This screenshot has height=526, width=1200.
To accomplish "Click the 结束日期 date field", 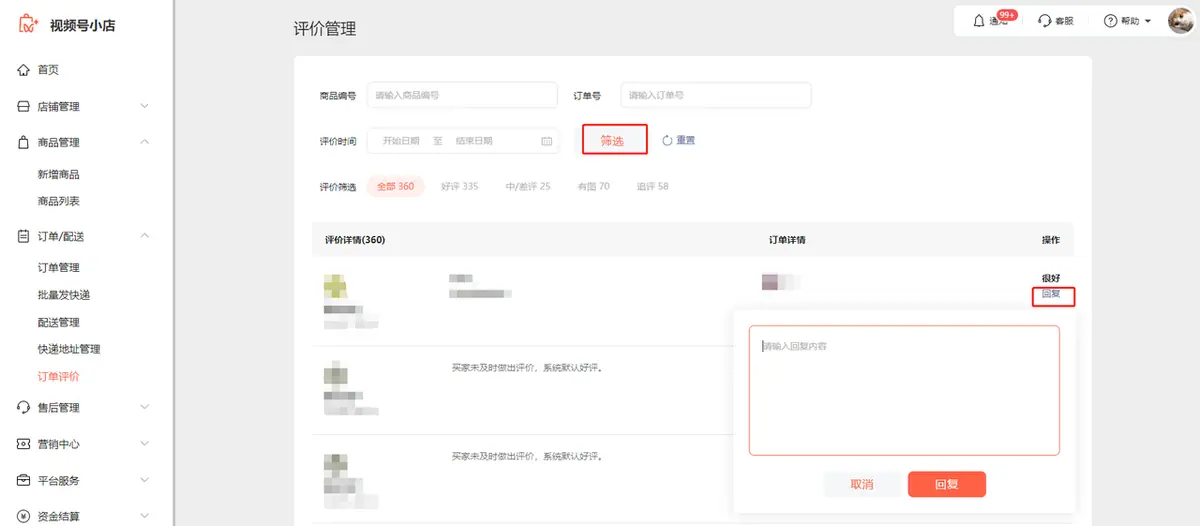I will (x=474, y=141).
